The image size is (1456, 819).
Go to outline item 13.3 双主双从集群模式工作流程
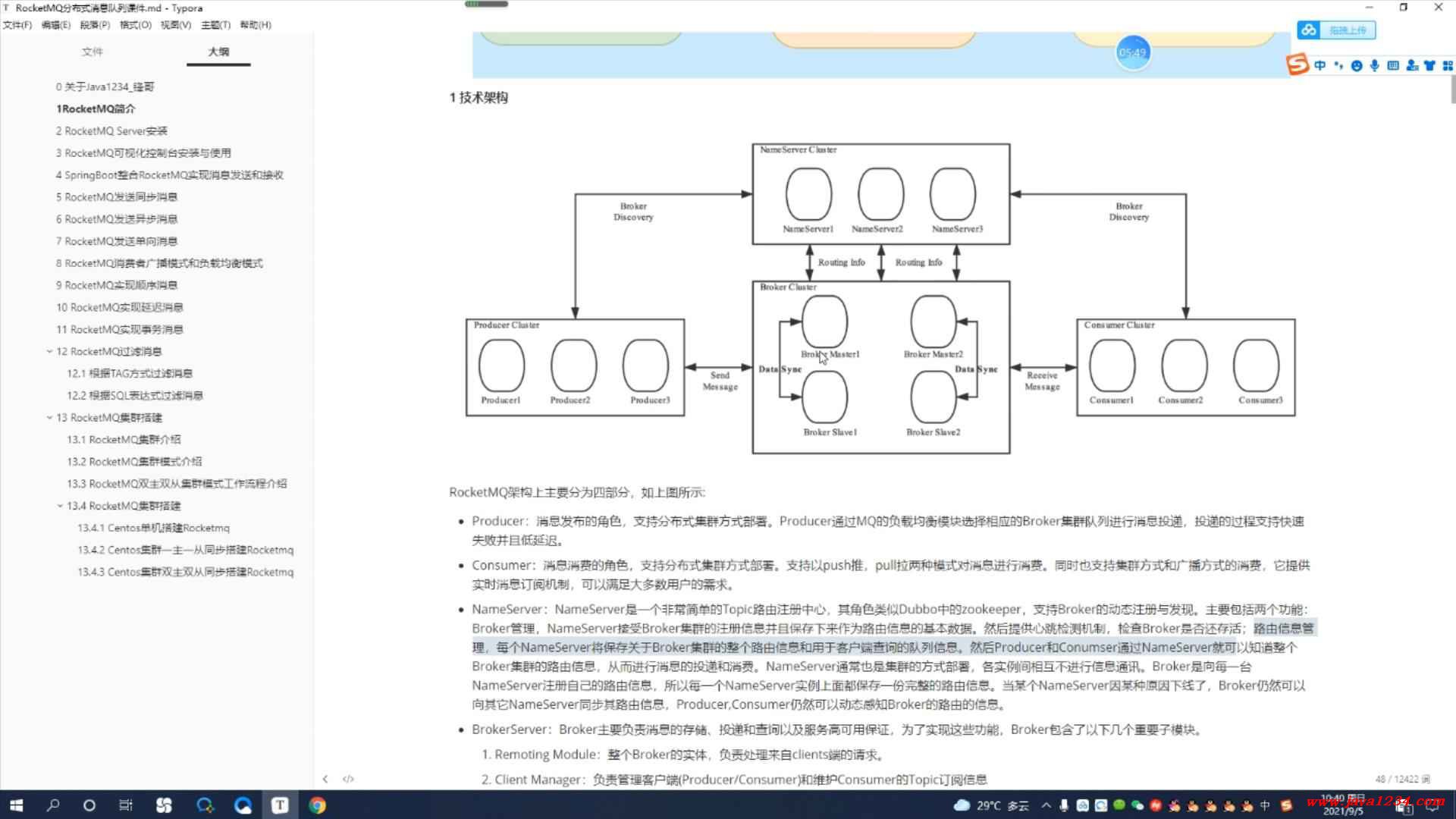tap(177, 483)
